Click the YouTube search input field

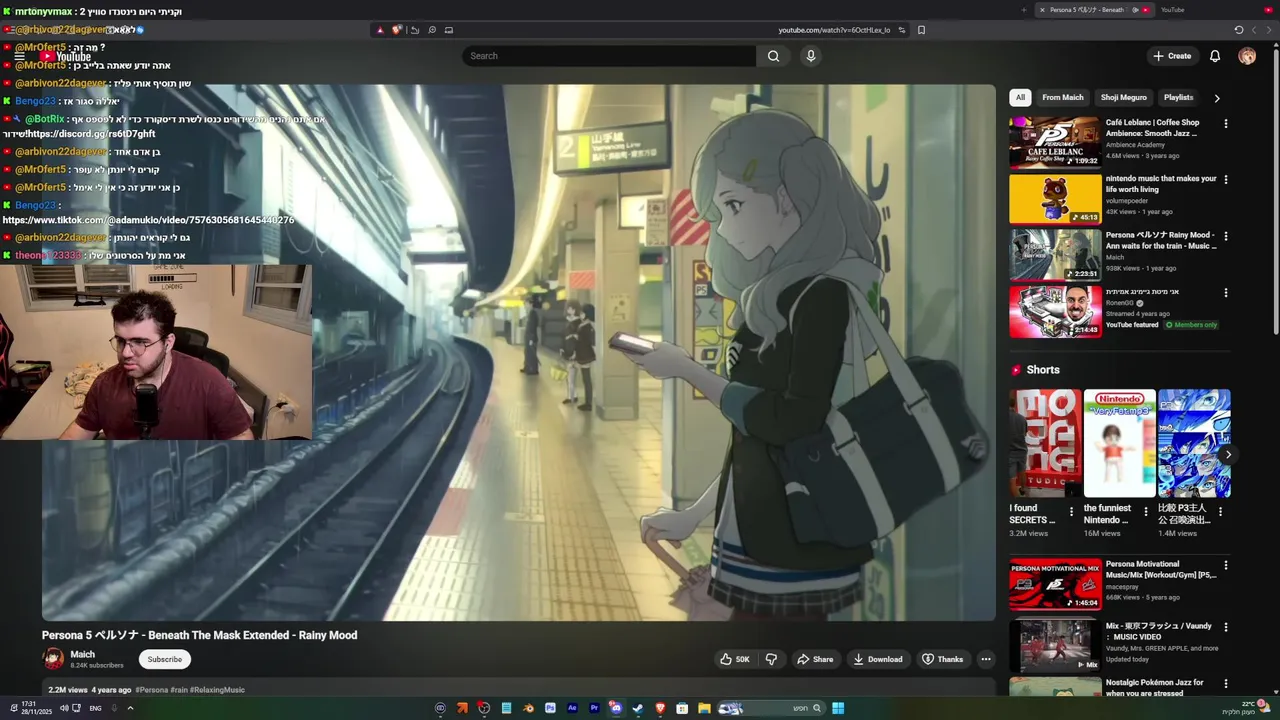(610, 56)
